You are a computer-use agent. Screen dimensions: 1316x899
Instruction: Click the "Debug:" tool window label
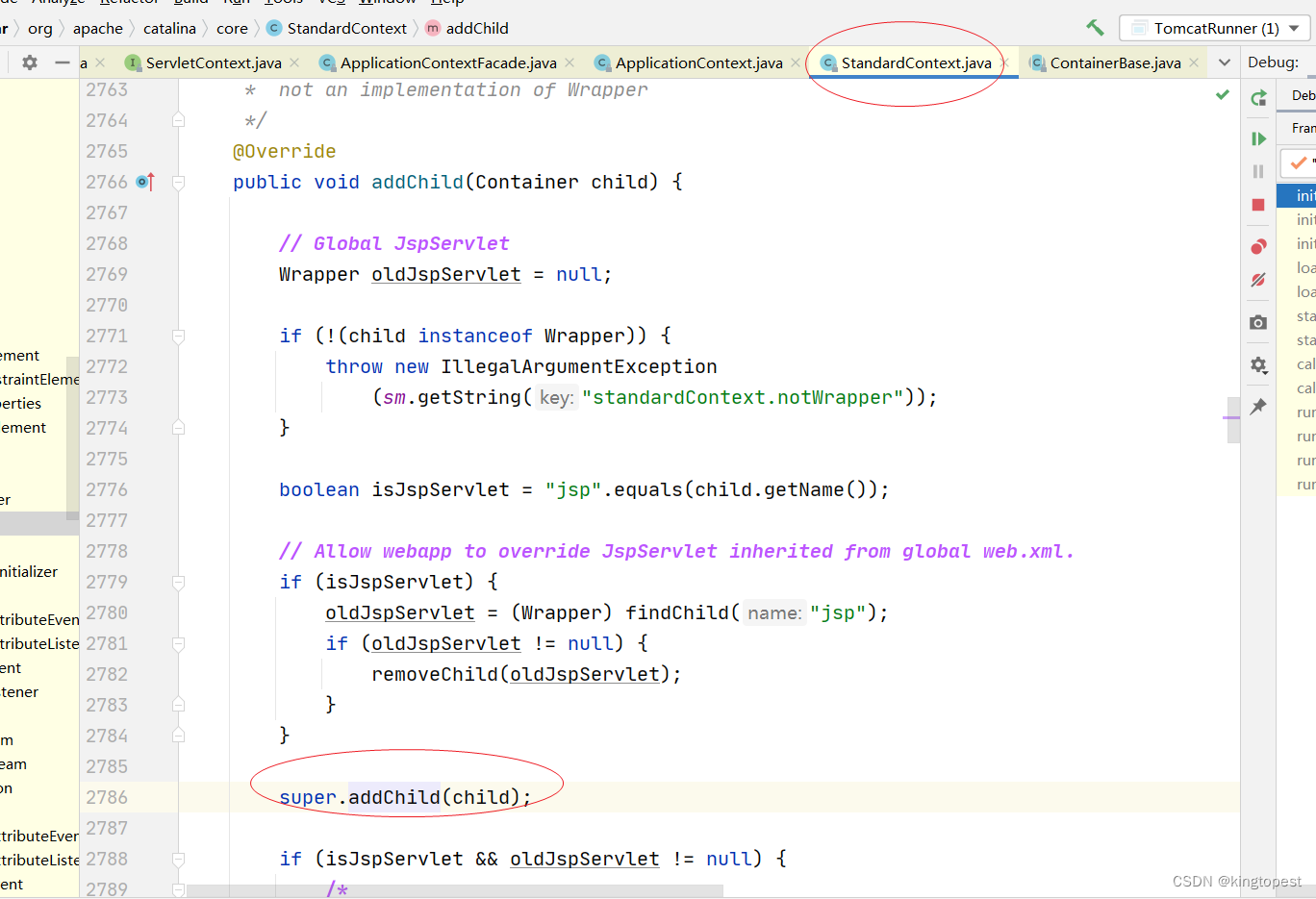[1273, 62]
